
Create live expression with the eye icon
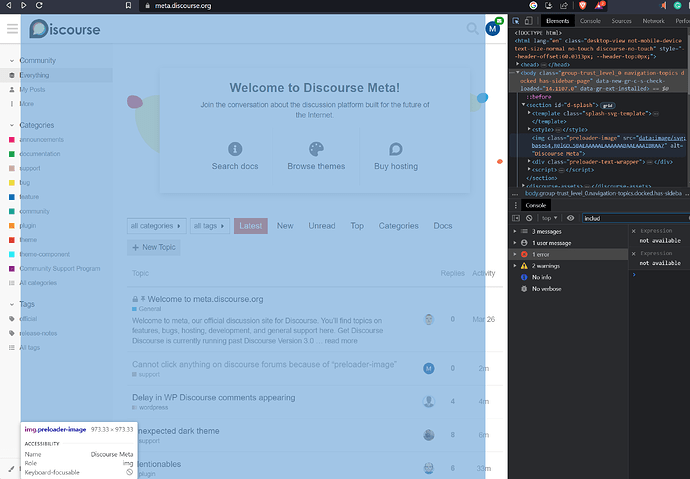pyautogui.click(x=571, y=218)
